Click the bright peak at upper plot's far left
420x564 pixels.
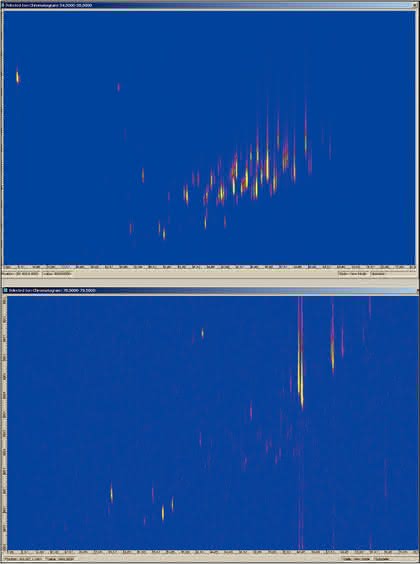click(17, 76)
